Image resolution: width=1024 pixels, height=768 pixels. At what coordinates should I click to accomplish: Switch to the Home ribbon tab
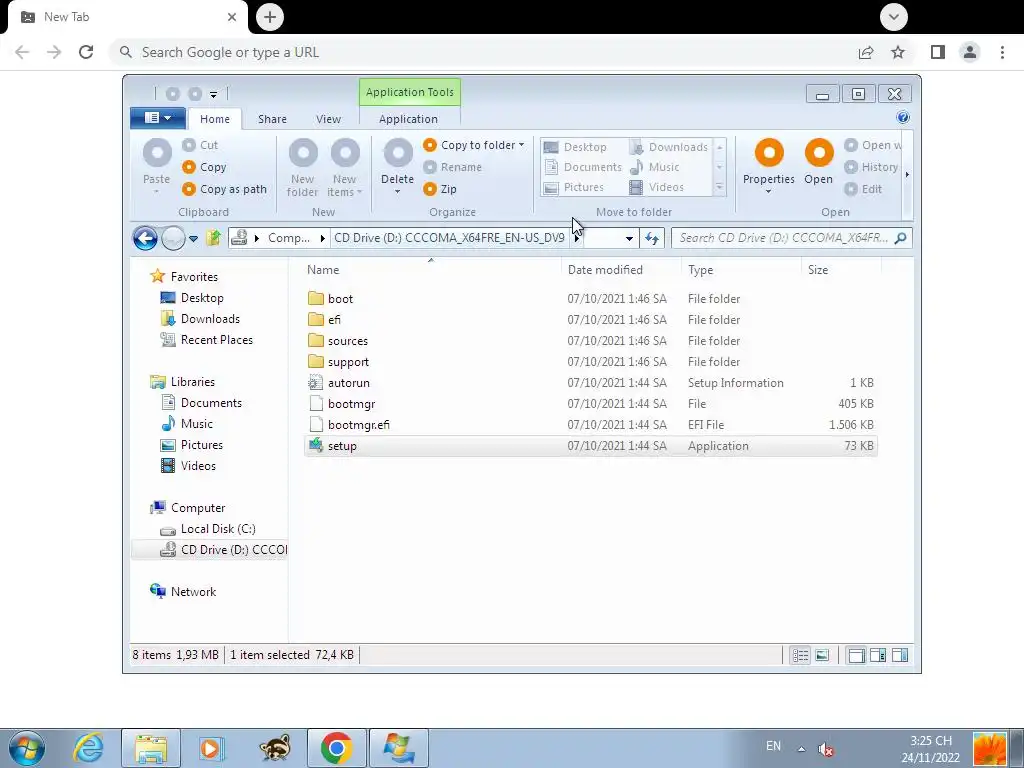click(215, 119)
